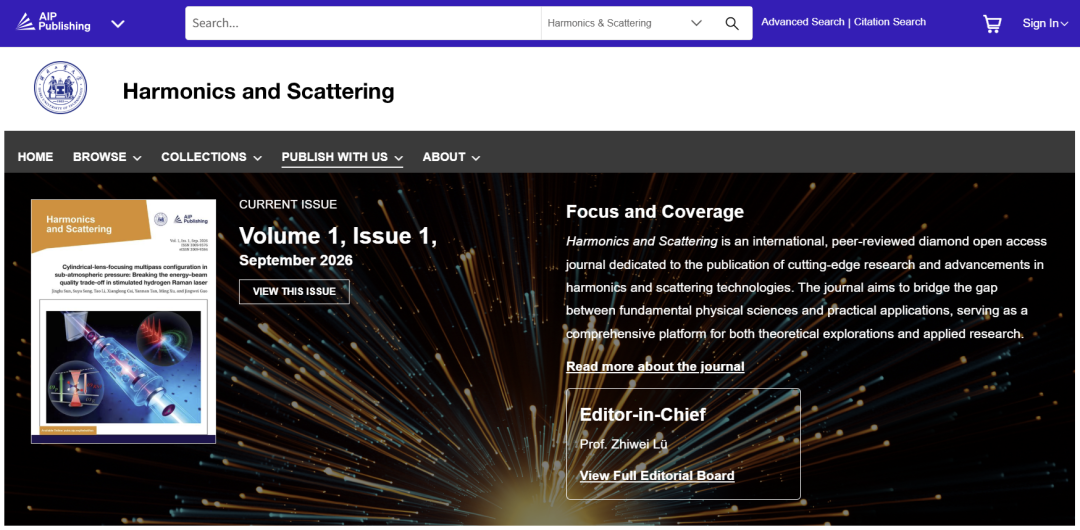Open Advanced Search
Screen dimensions: 1080x530
point(802,22)
